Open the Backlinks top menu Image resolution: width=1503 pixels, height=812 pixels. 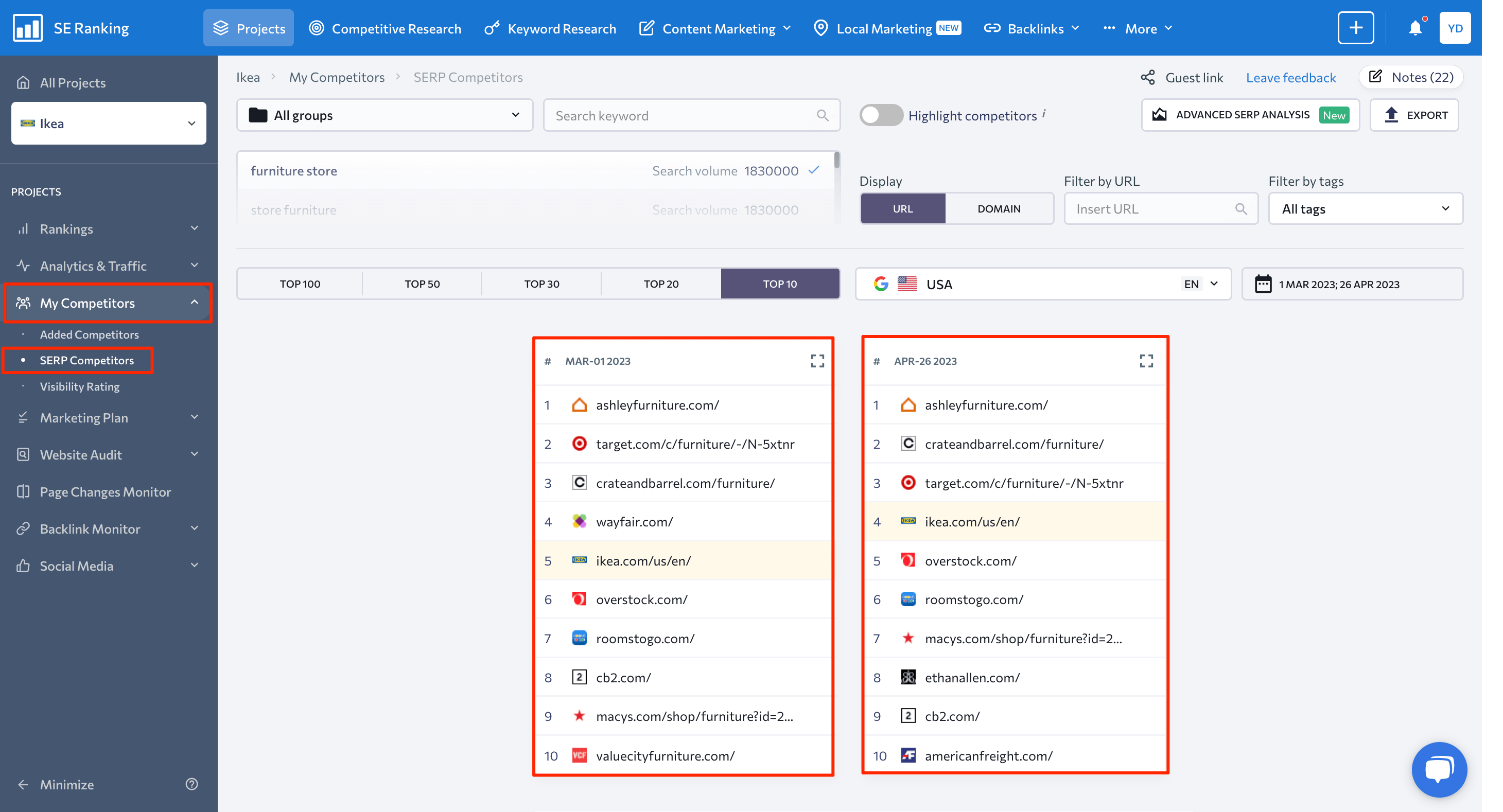1032,28
